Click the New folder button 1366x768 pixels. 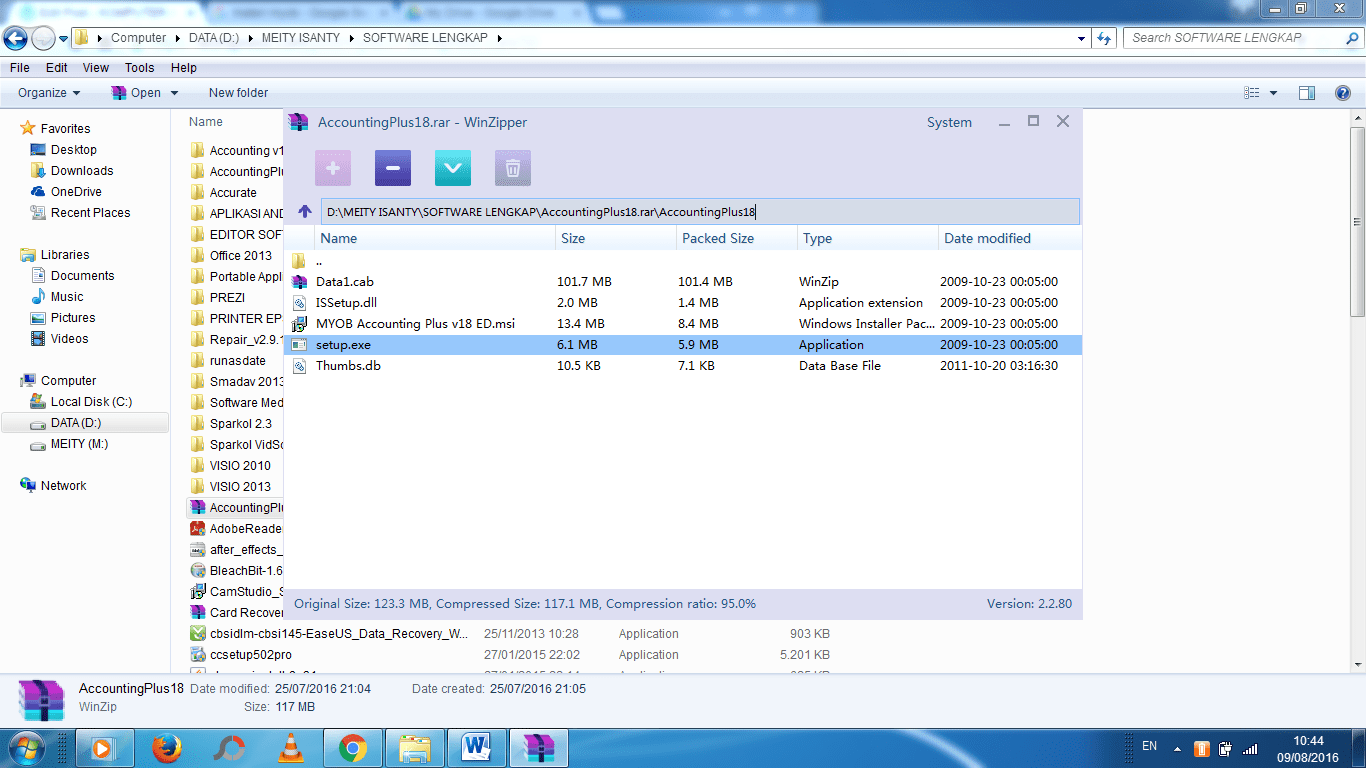pyautogui.click(x=239, y=93)
